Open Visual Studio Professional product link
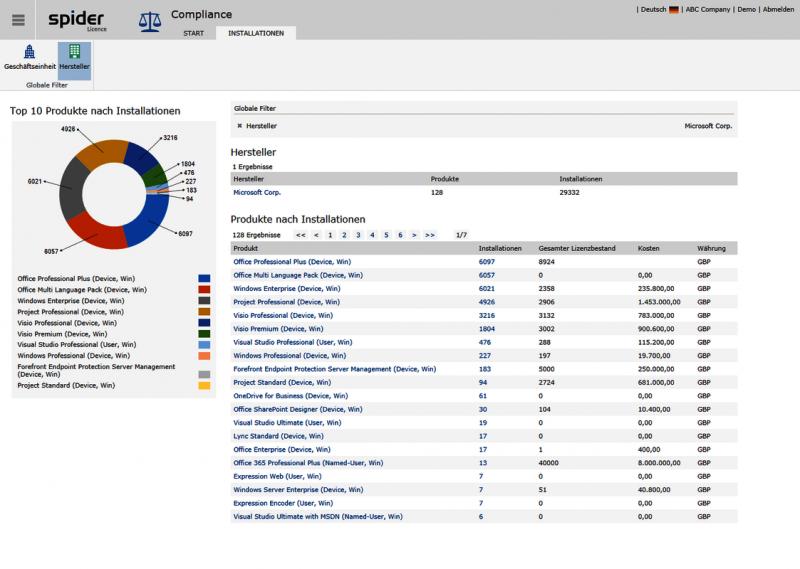Screen dimensions: 800x569 (292, 342)
